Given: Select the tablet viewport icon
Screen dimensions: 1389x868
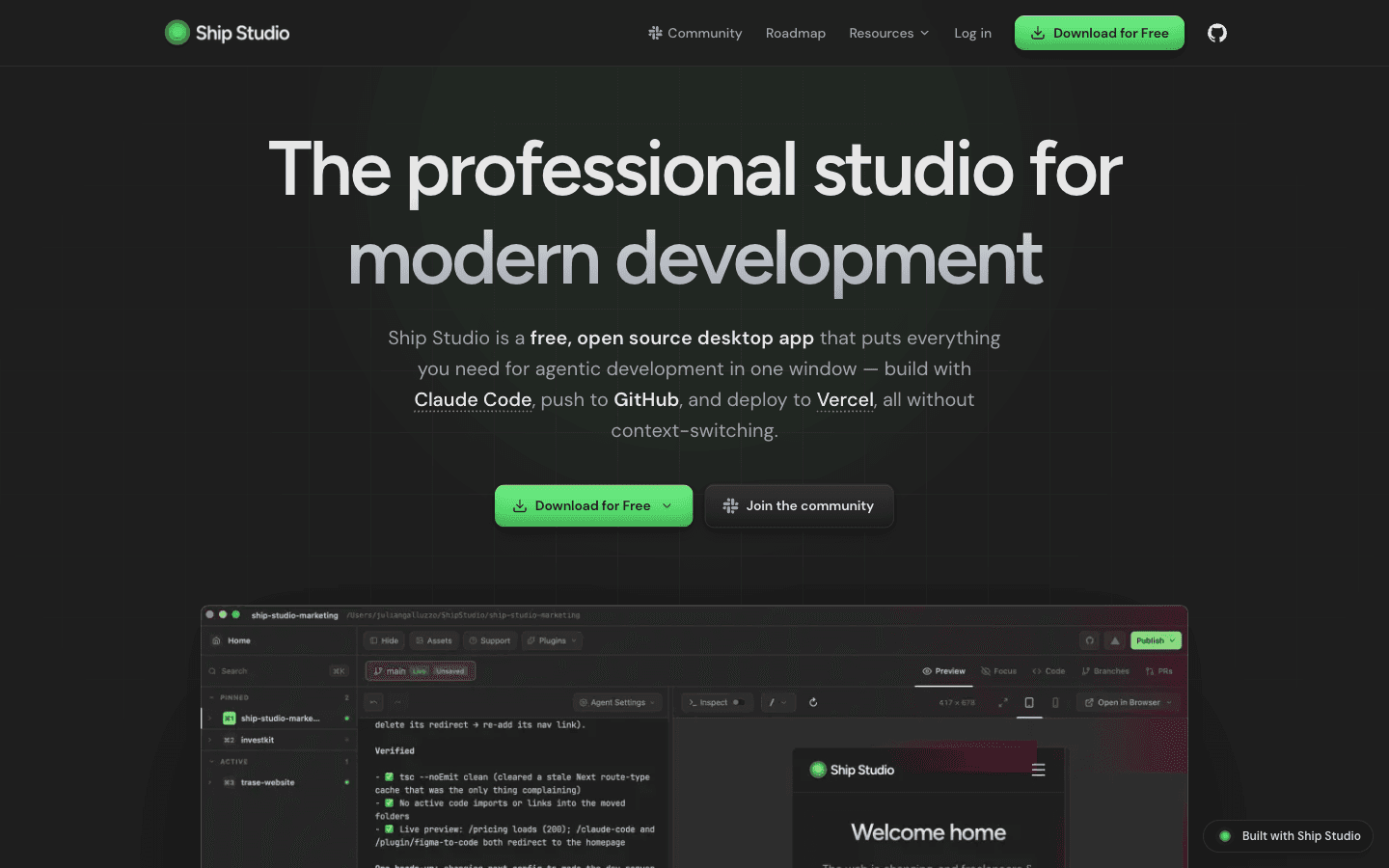Looking at the screenshot, I should 1029,702.
